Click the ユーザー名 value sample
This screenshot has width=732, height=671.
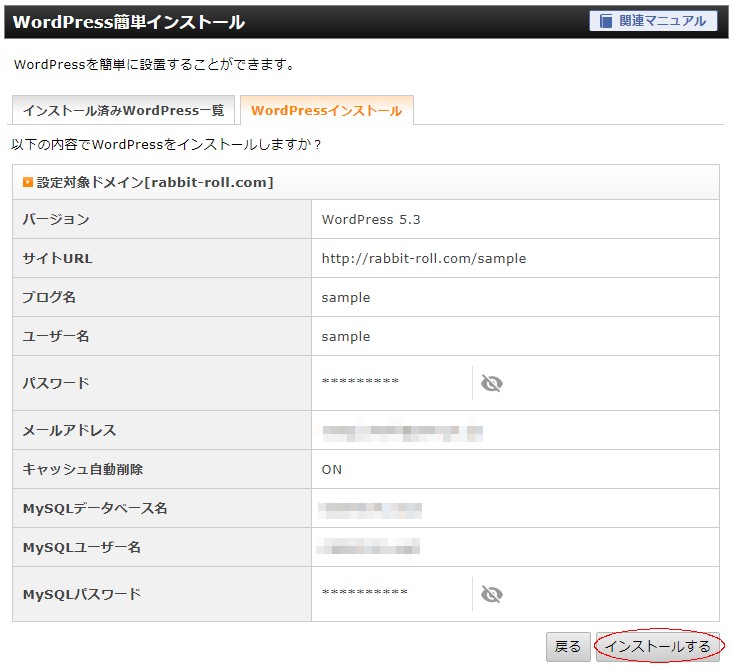click(x=346, y=337)
